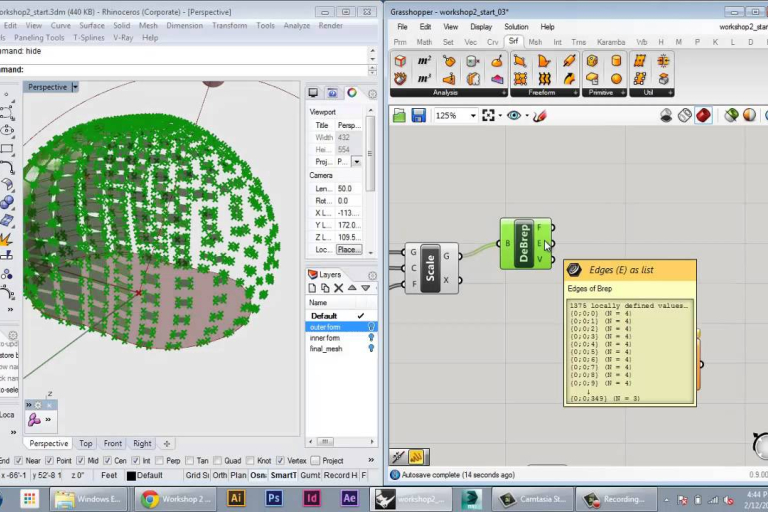Viewport: 768px width, 512px height.
Task: Enable the Quad osnap checkbox
Action: pos(217,461)
